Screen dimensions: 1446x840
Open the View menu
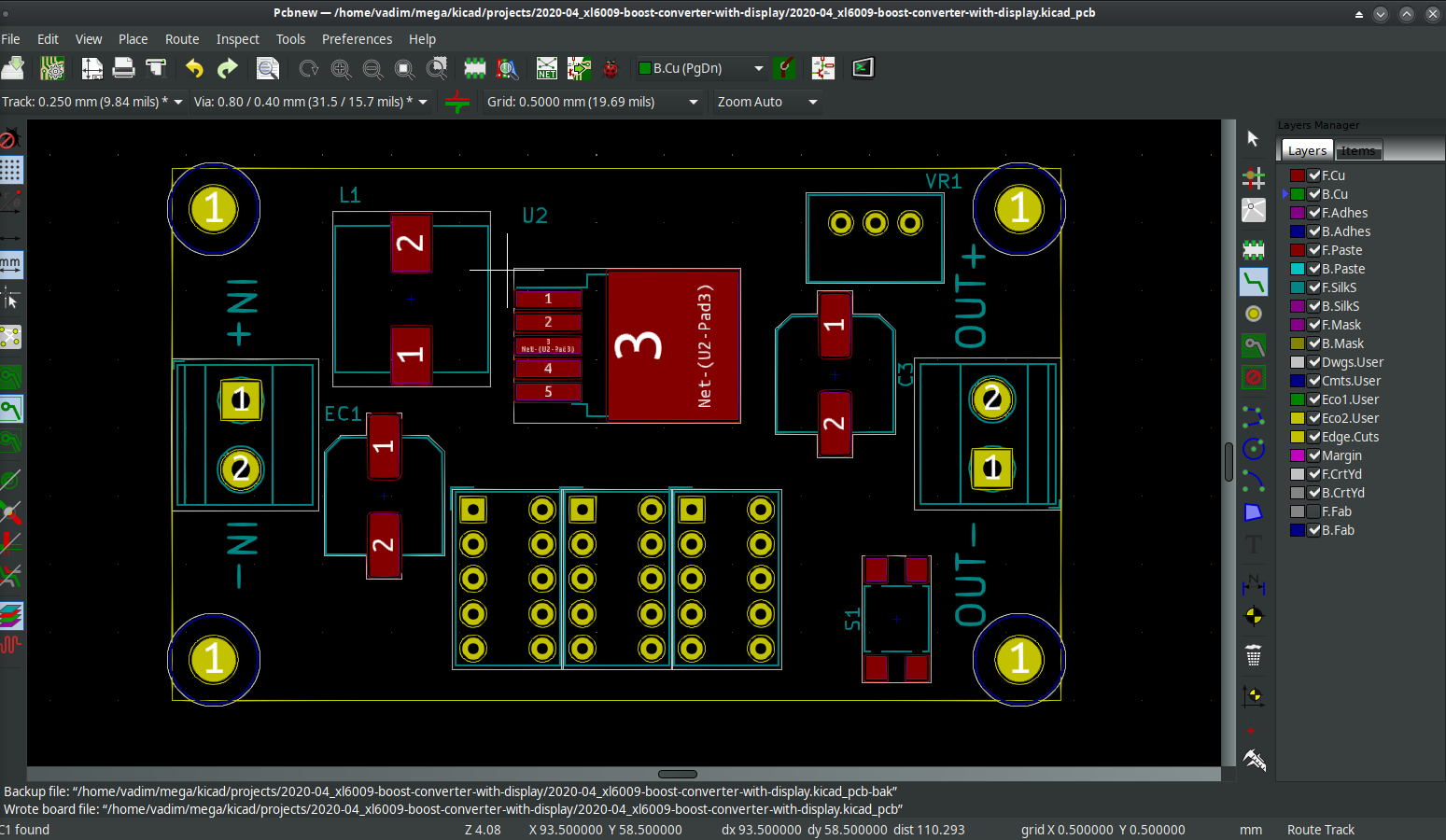click(89, 39)
